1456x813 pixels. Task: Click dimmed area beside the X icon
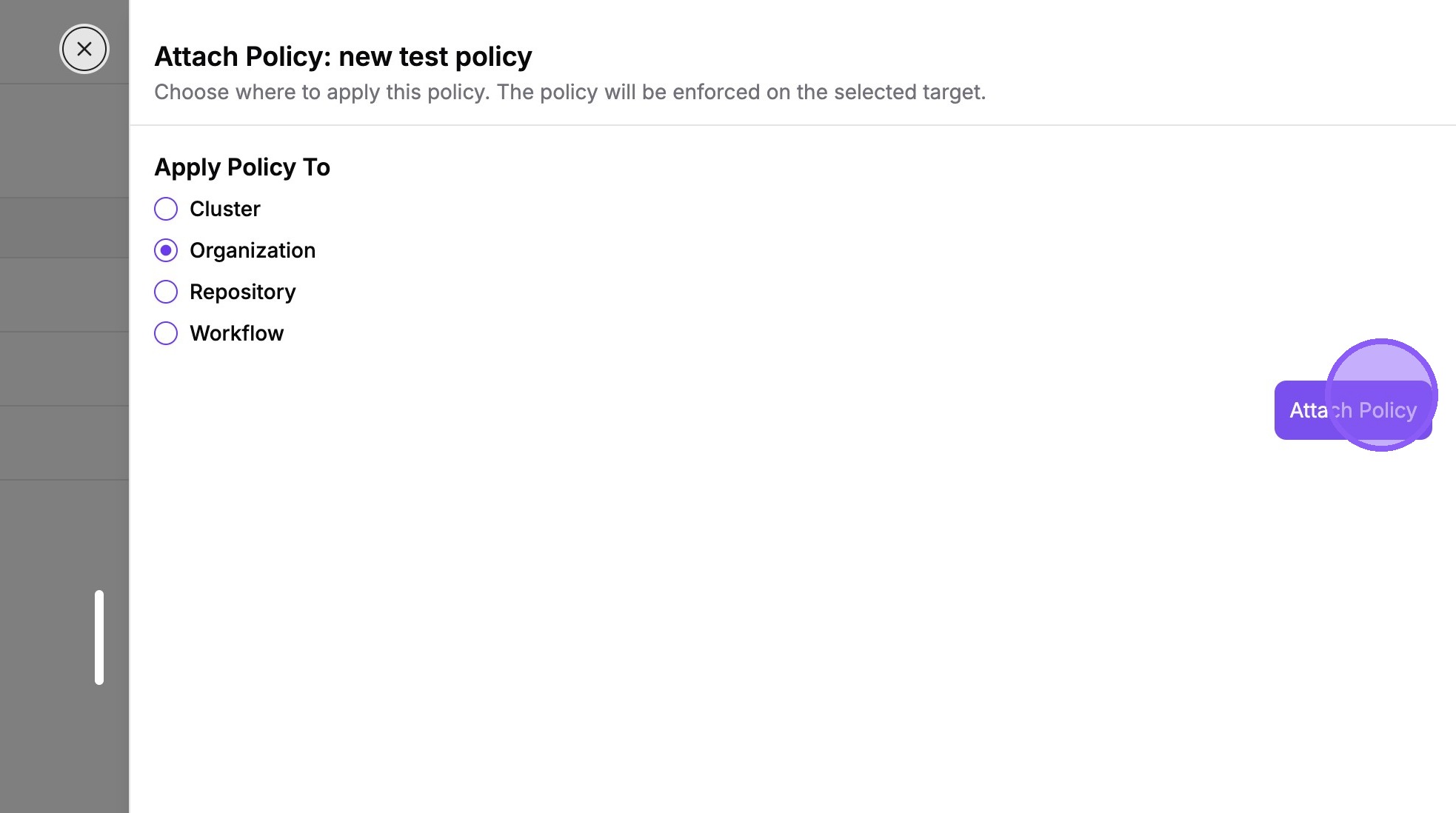[x=30, y=49]
